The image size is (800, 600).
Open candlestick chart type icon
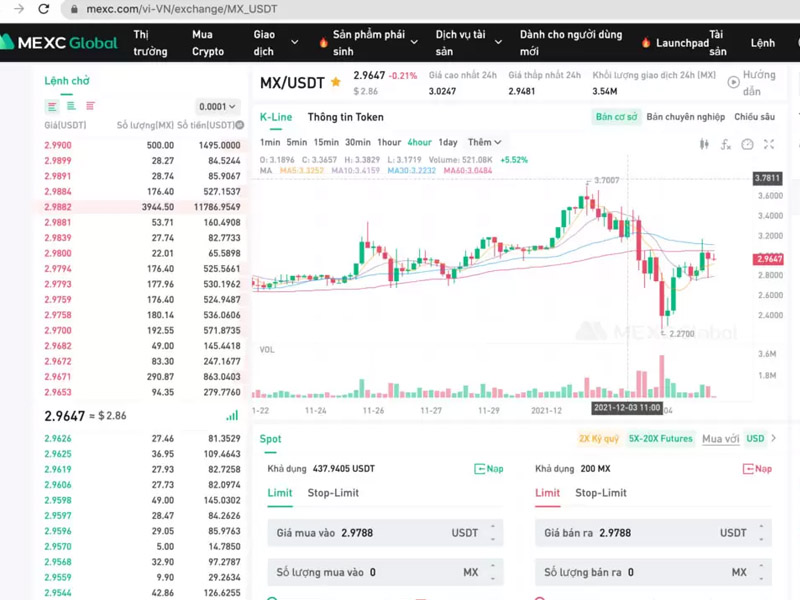tap(704, 144)
